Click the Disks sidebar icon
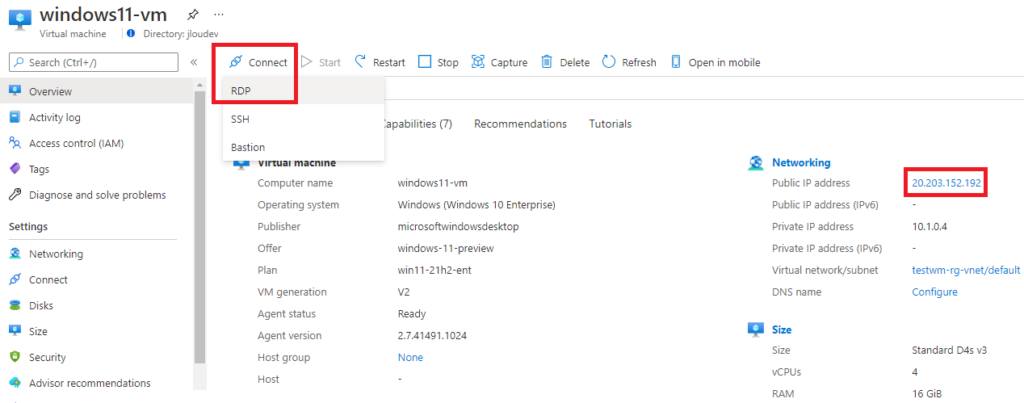 pos(15,306)
